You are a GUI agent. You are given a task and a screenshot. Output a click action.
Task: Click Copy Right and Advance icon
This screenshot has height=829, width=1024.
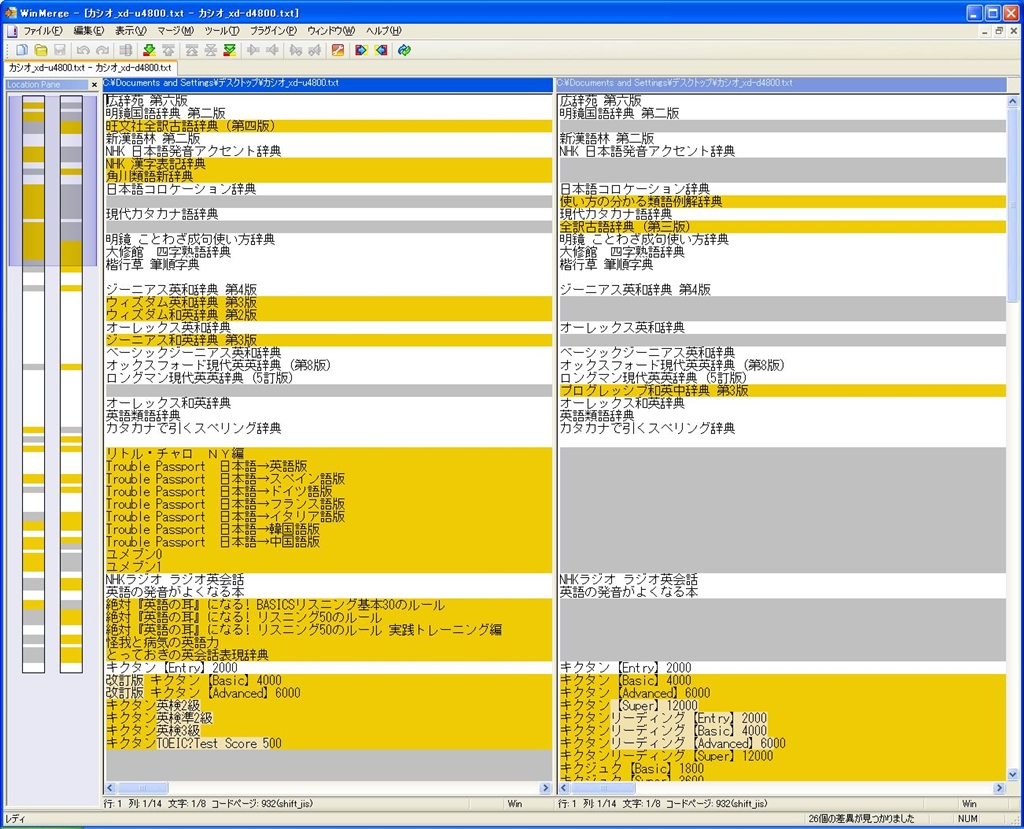point(296,50)
